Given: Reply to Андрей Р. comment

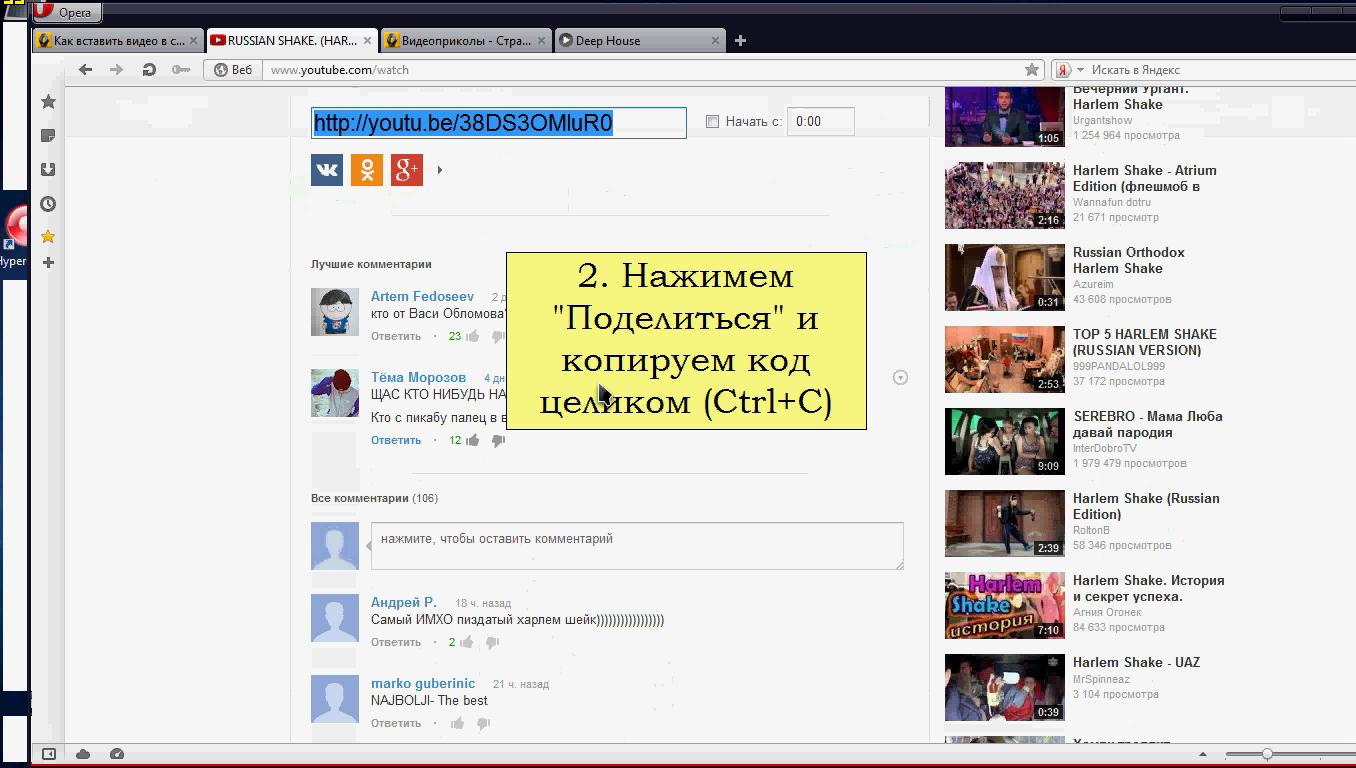Looking at the screenshot, I should (x=396, y=642).
